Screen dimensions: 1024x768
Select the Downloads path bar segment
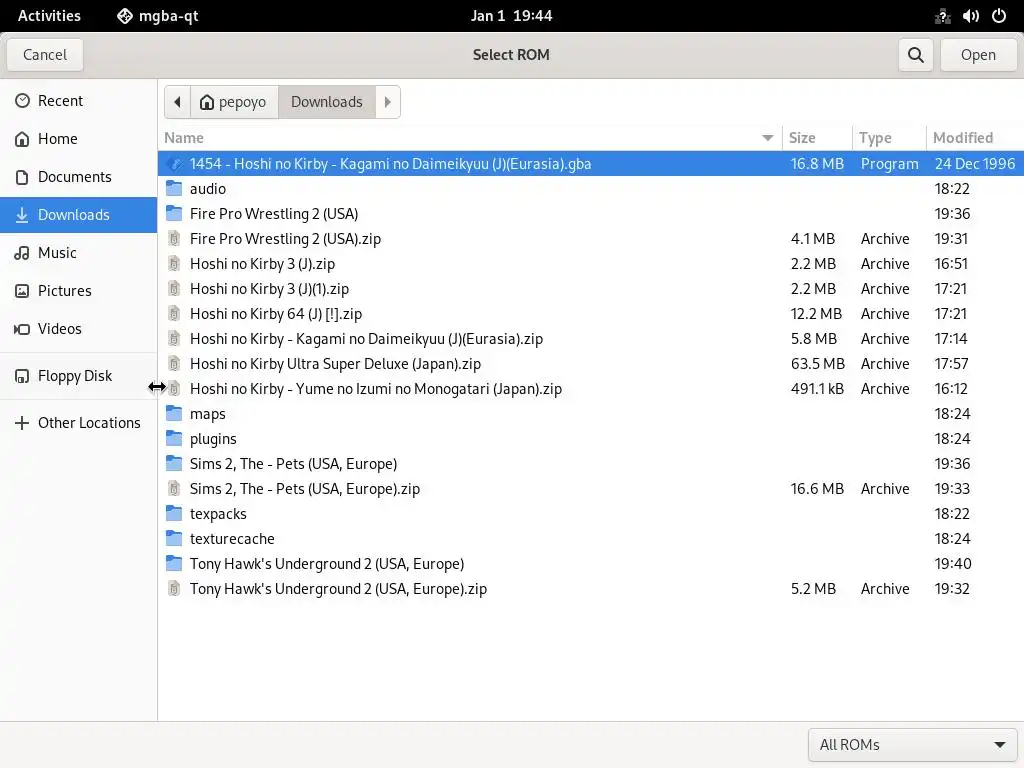pyautogui.click(x=327, y=102)
